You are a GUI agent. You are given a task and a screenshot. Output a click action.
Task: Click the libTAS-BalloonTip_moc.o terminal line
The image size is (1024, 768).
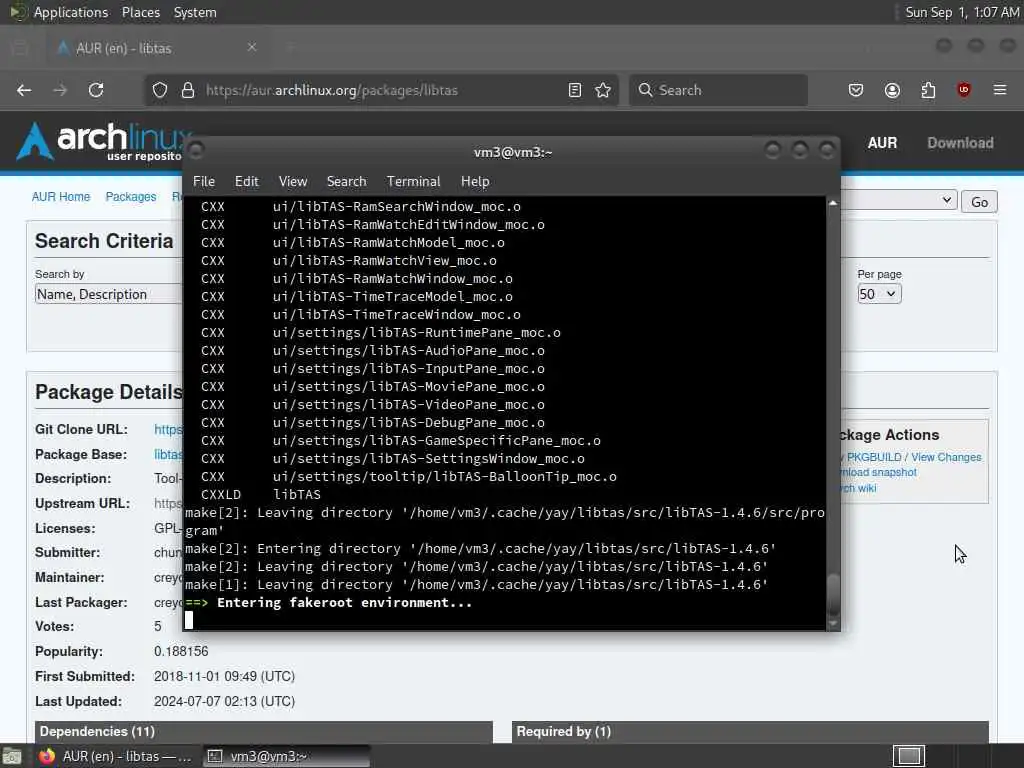pyautogui.click(x=408, y=477)
